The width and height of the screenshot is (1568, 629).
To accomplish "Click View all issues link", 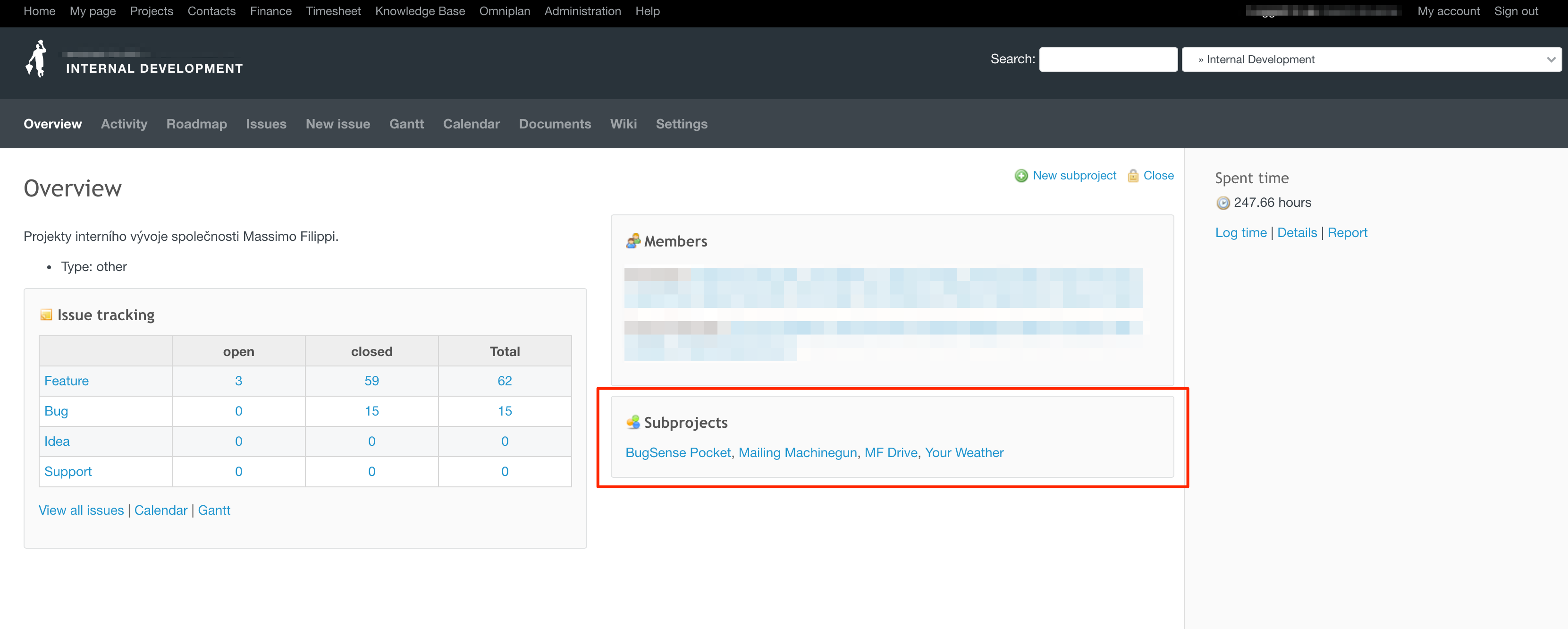I will pyautogui.click(x=81, y=510).
